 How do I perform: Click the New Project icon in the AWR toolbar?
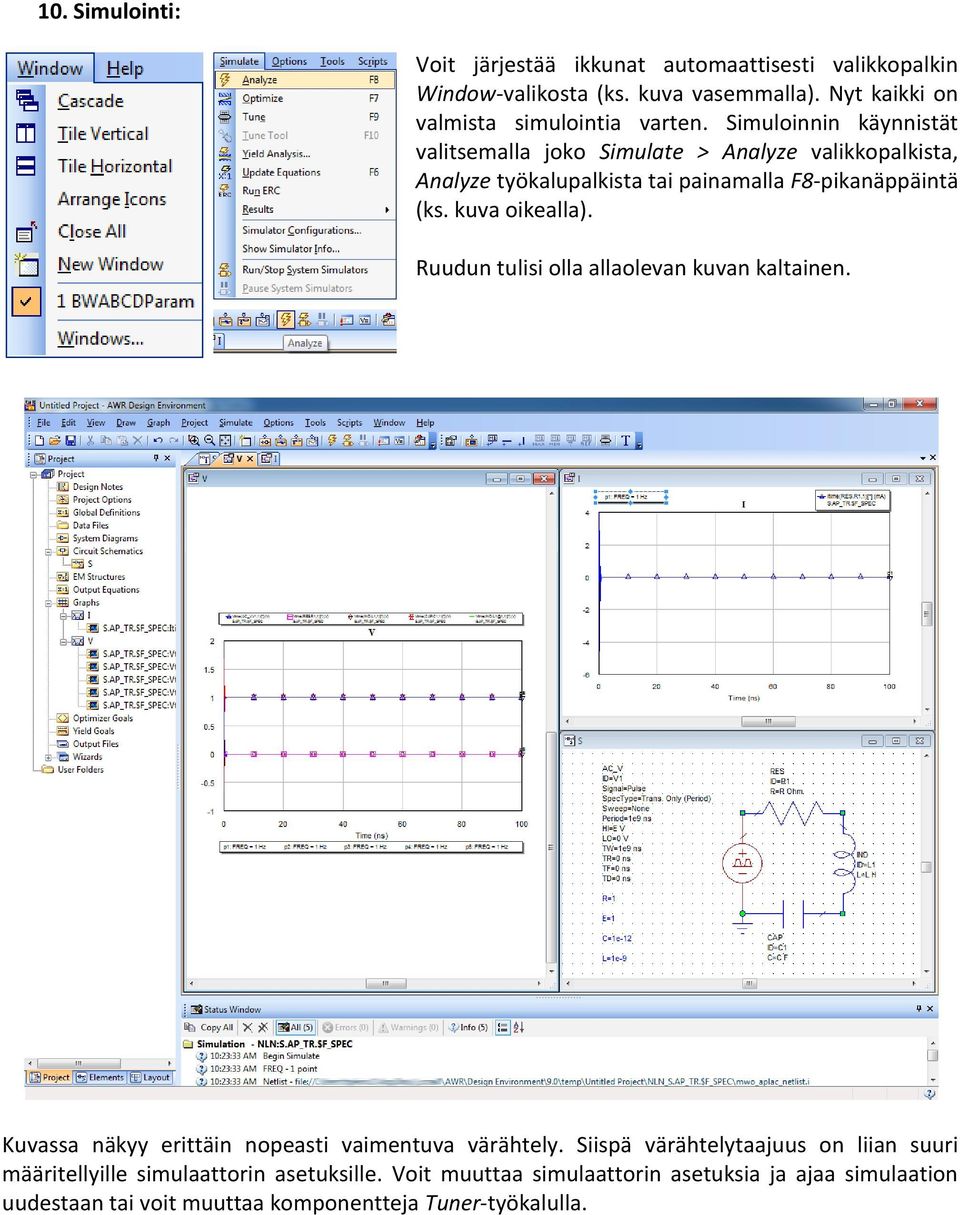pyautogui.click(x=38, y=440)
